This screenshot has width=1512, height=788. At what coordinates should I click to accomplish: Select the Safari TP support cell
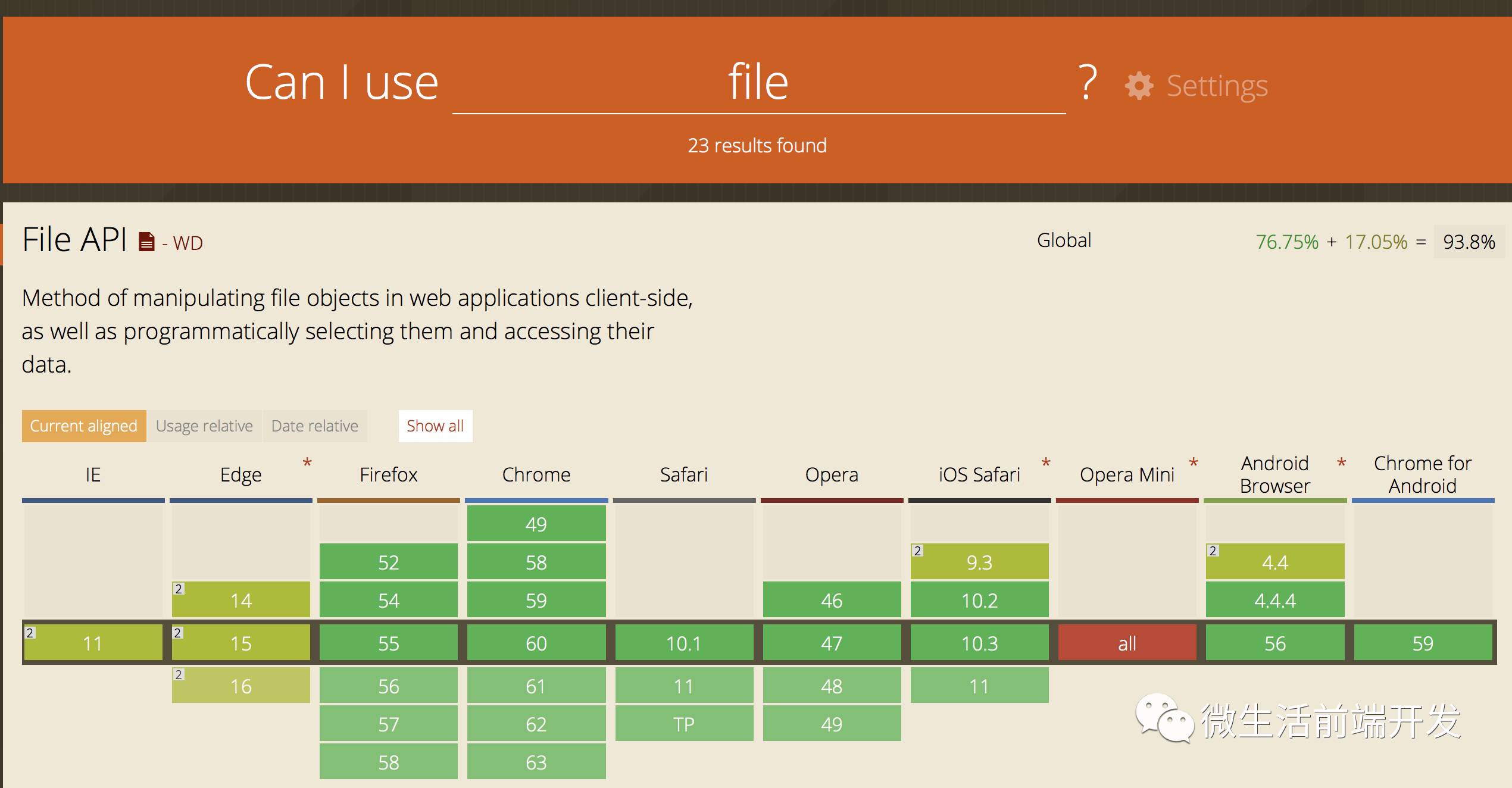click(683, 724)
